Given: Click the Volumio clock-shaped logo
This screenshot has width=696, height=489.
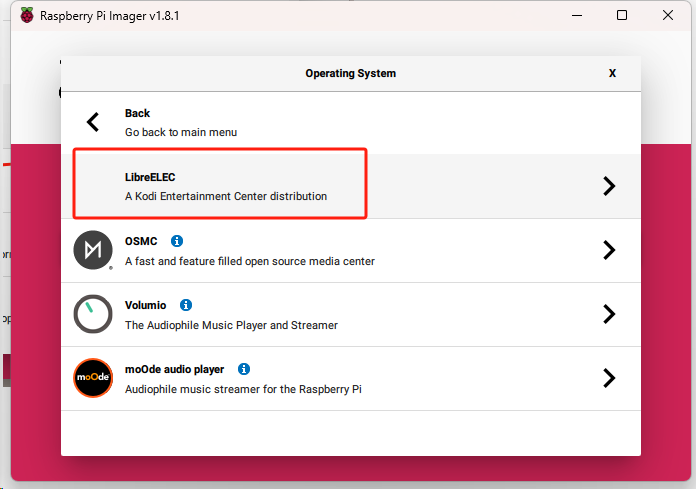Looking at the screenshot, I should point(93,314).
